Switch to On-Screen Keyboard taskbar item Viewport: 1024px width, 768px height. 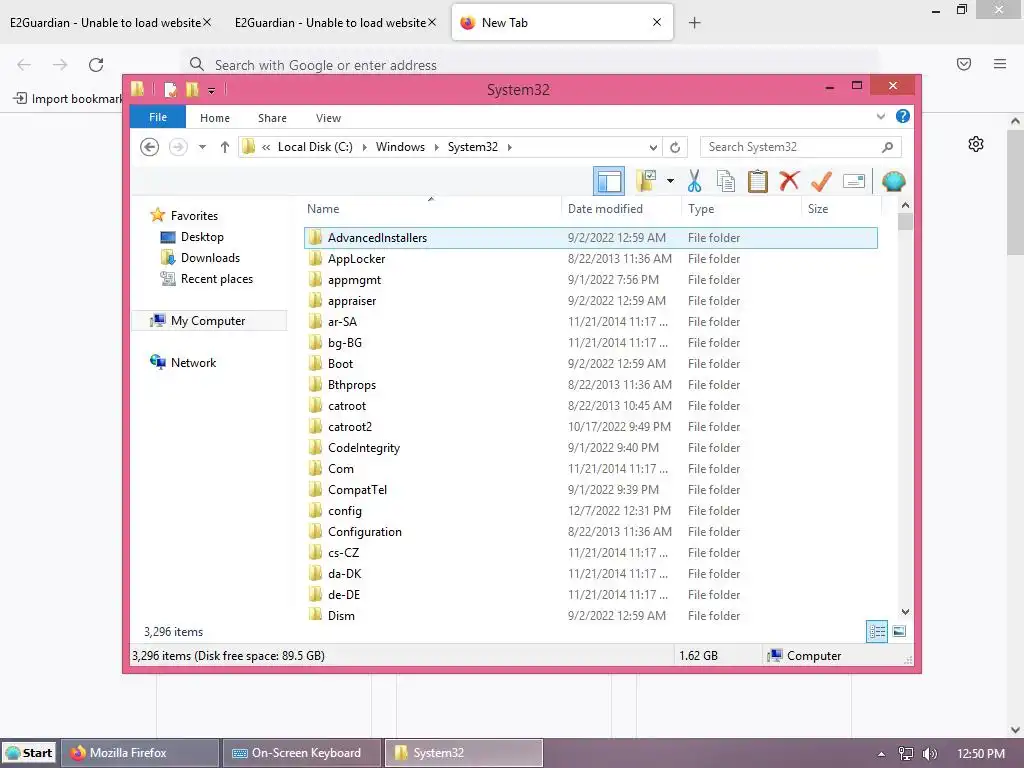[x=302, y=753]
